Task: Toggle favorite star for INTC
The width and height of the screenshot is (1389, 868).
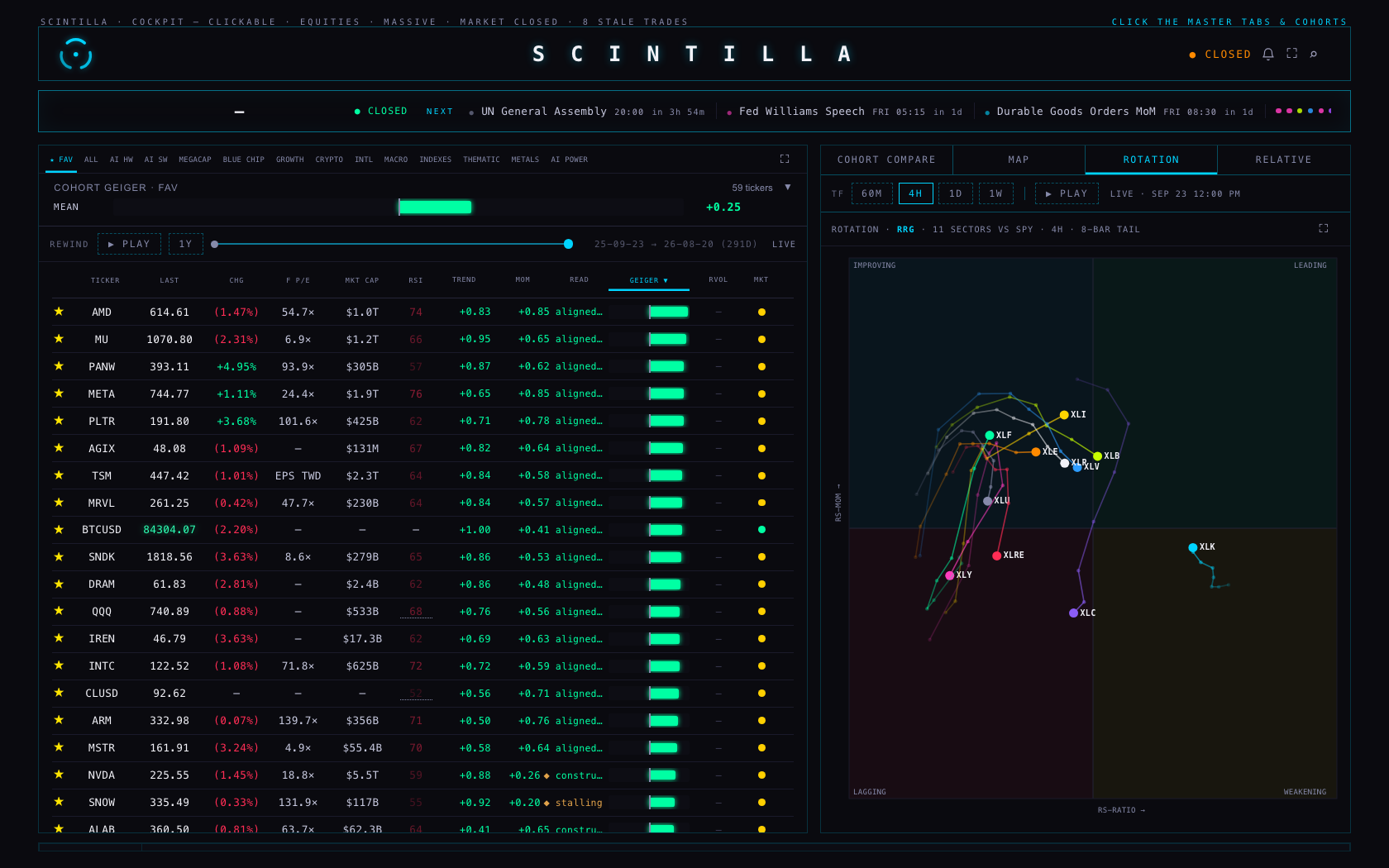Action: point(59,665)
